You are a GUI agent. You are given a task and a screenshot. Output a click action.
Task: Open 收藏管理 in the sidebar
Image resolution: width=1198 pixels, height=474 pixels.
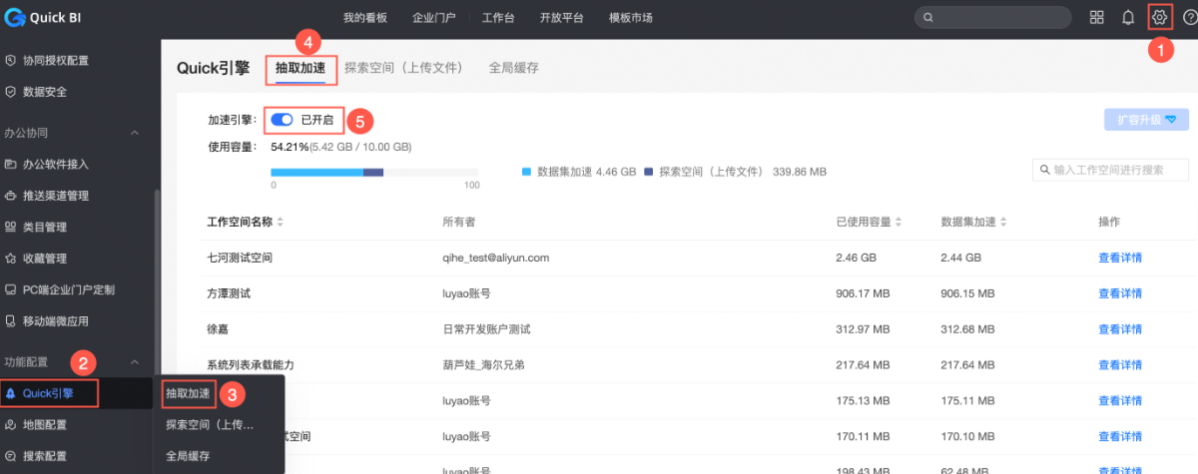(x=44, y=258)
